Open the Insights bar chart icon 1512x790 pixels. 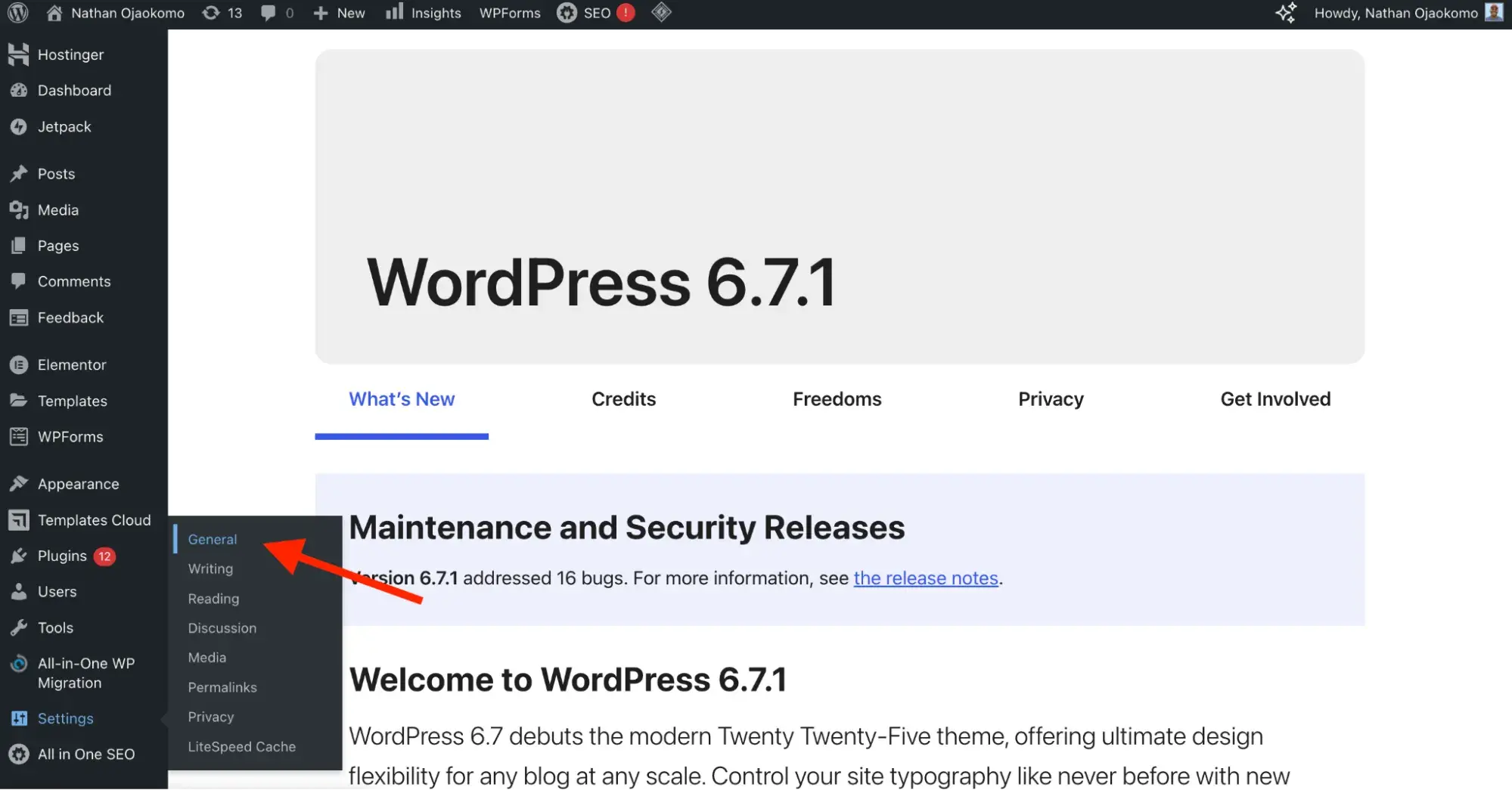[394, 12]
